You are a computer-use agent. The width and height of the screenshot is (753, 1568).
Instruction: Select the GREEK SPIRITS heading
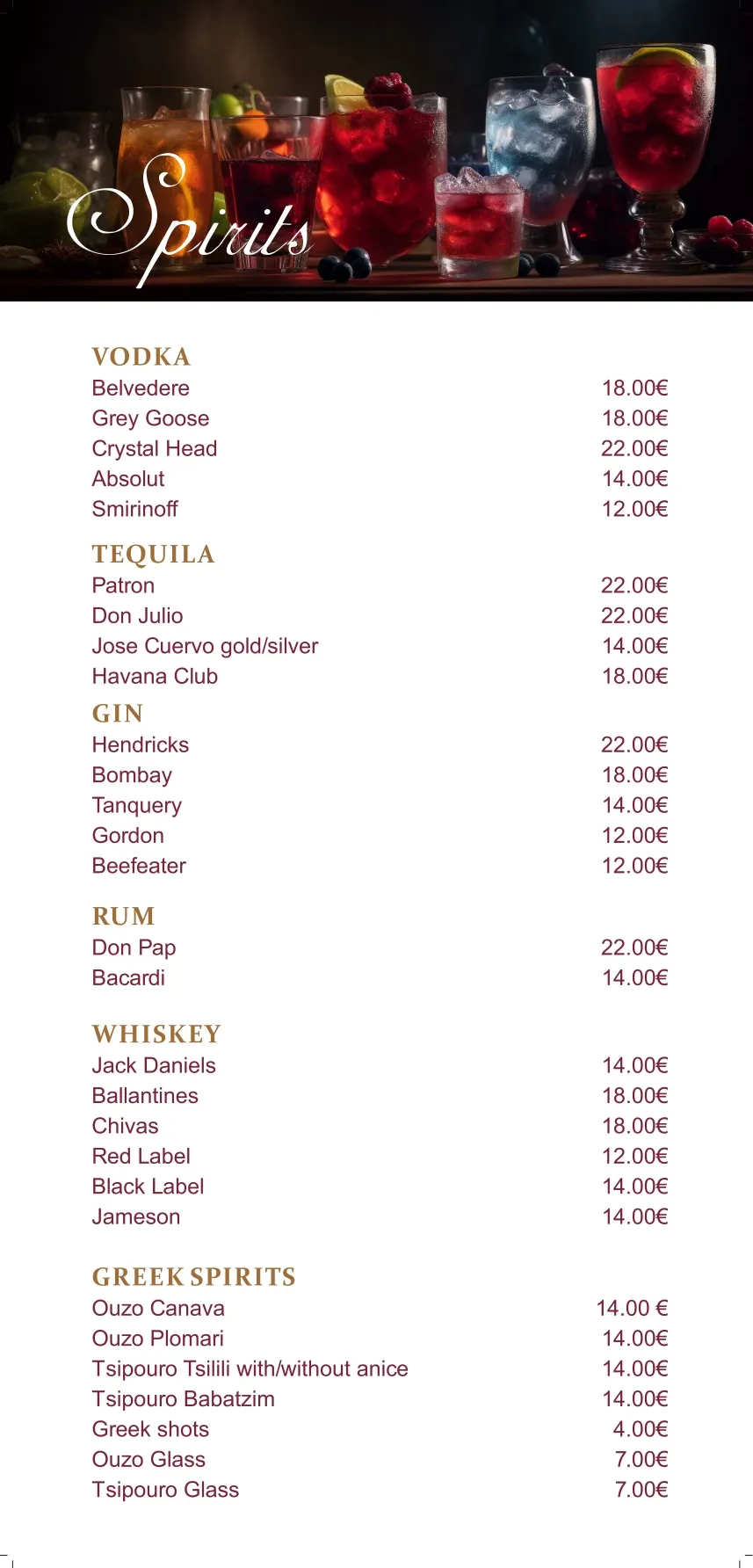(x=194, y=1277)
